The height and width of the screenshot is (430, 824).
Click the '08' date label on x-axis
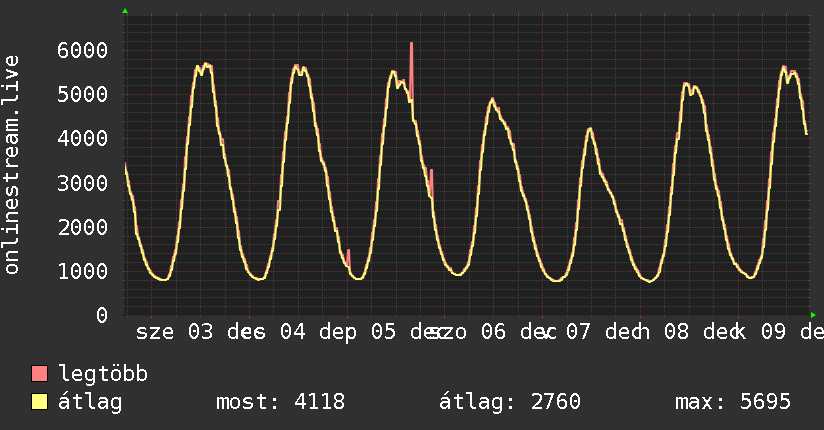676,332
